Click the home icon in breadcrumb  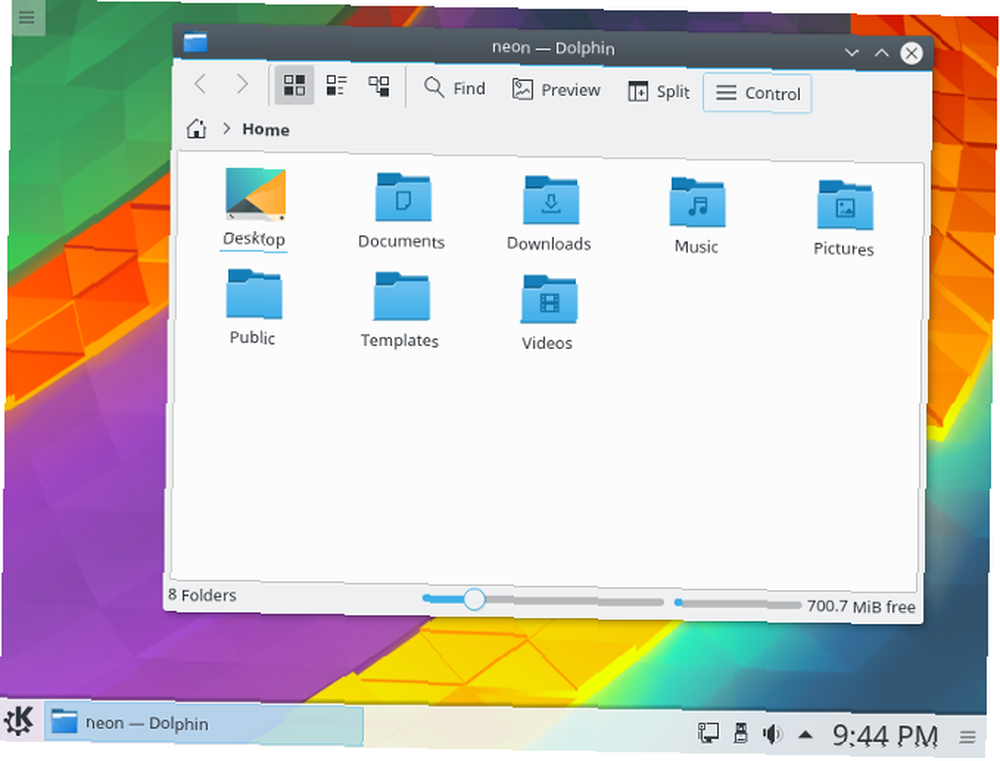pos(196,128)
